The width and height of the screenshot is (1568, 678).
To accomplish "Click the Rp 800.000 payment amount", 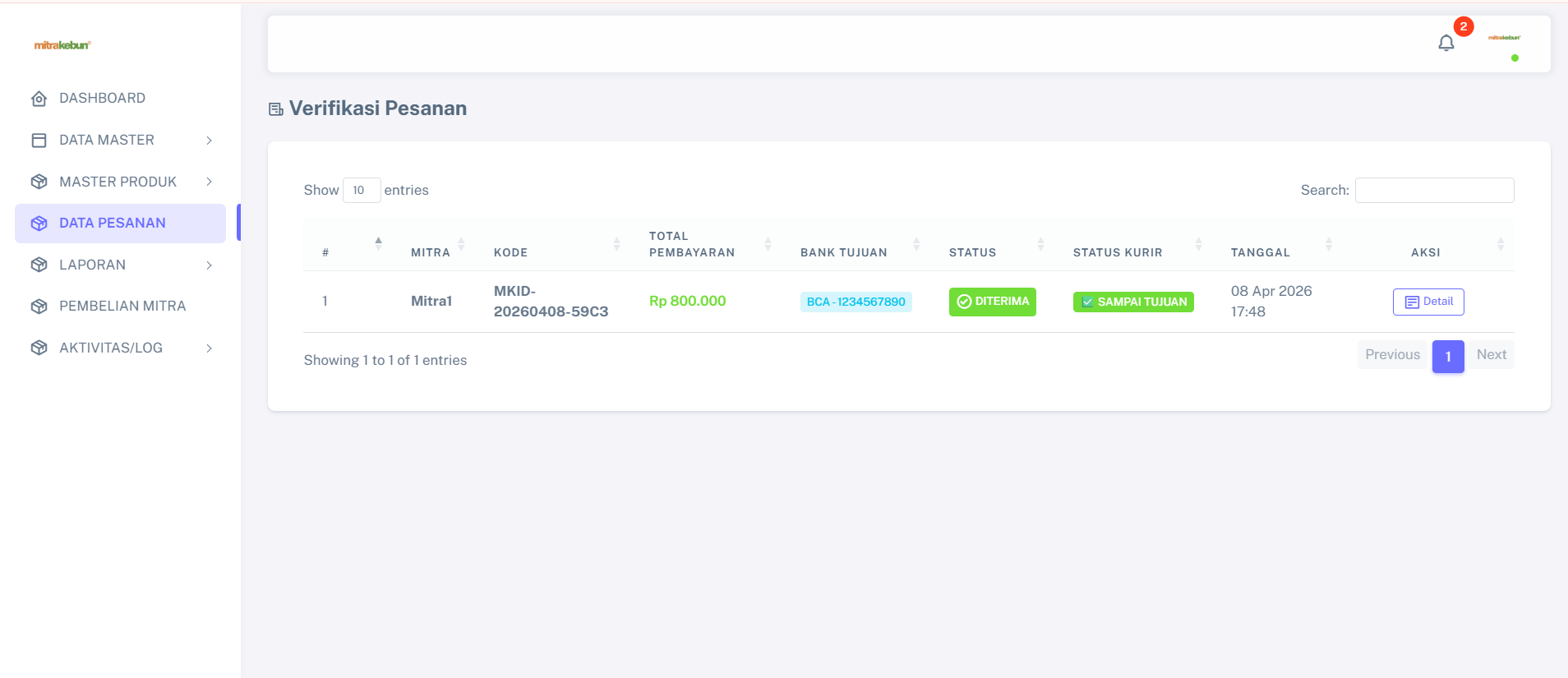I will pos(688,302).
